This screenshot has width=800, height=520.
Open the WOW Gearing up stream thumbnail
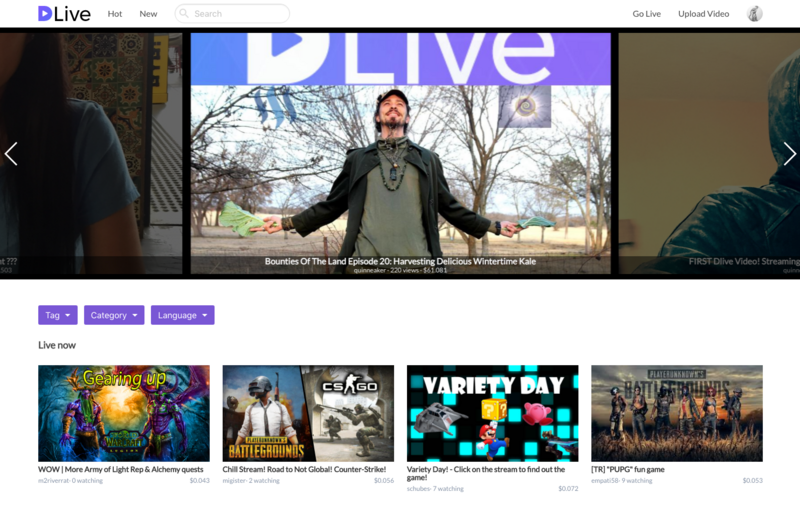(x=124, y=413)
